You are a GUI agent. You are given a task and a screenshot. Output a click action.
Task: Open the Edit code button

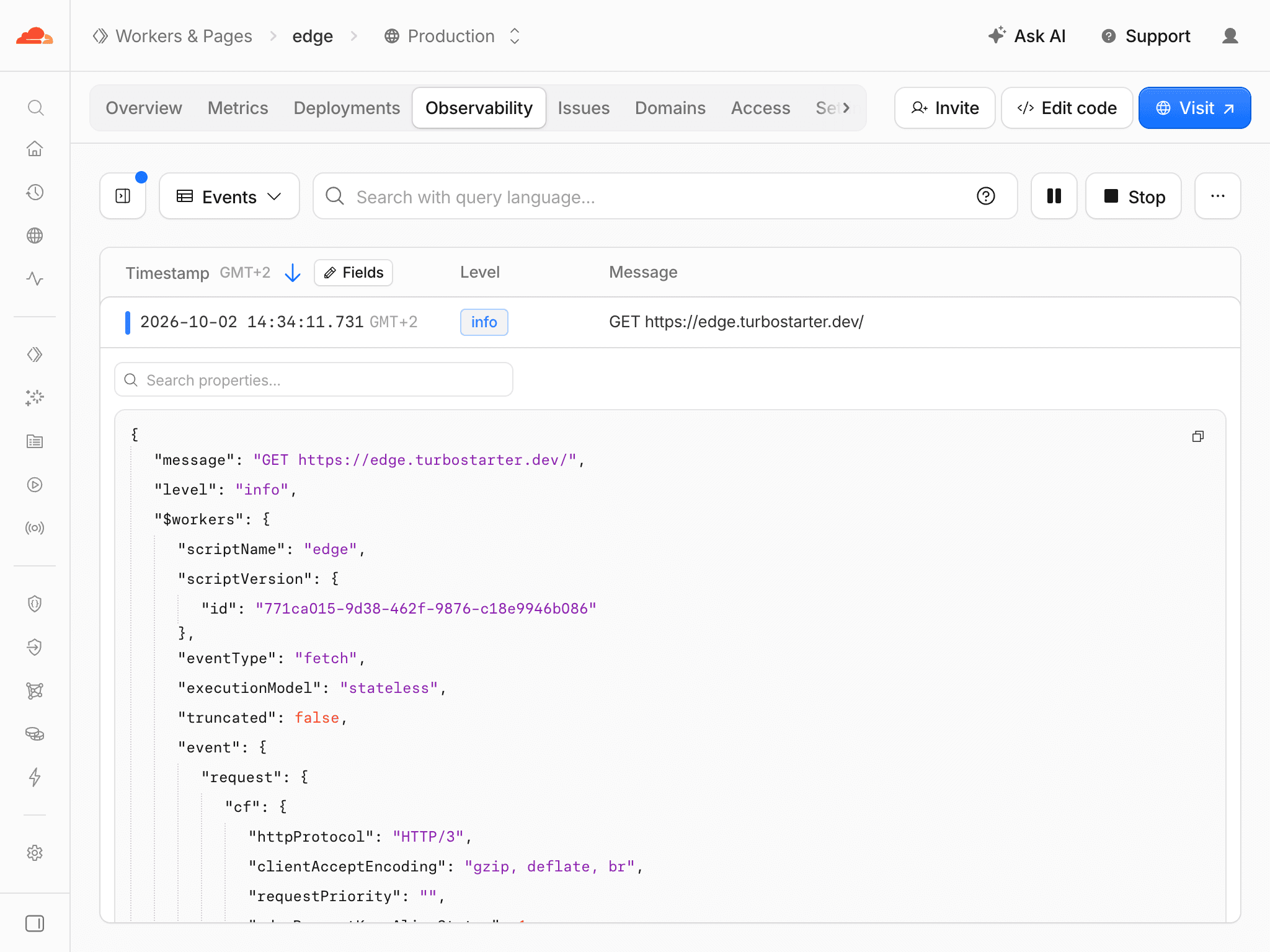click(1067, 108)
